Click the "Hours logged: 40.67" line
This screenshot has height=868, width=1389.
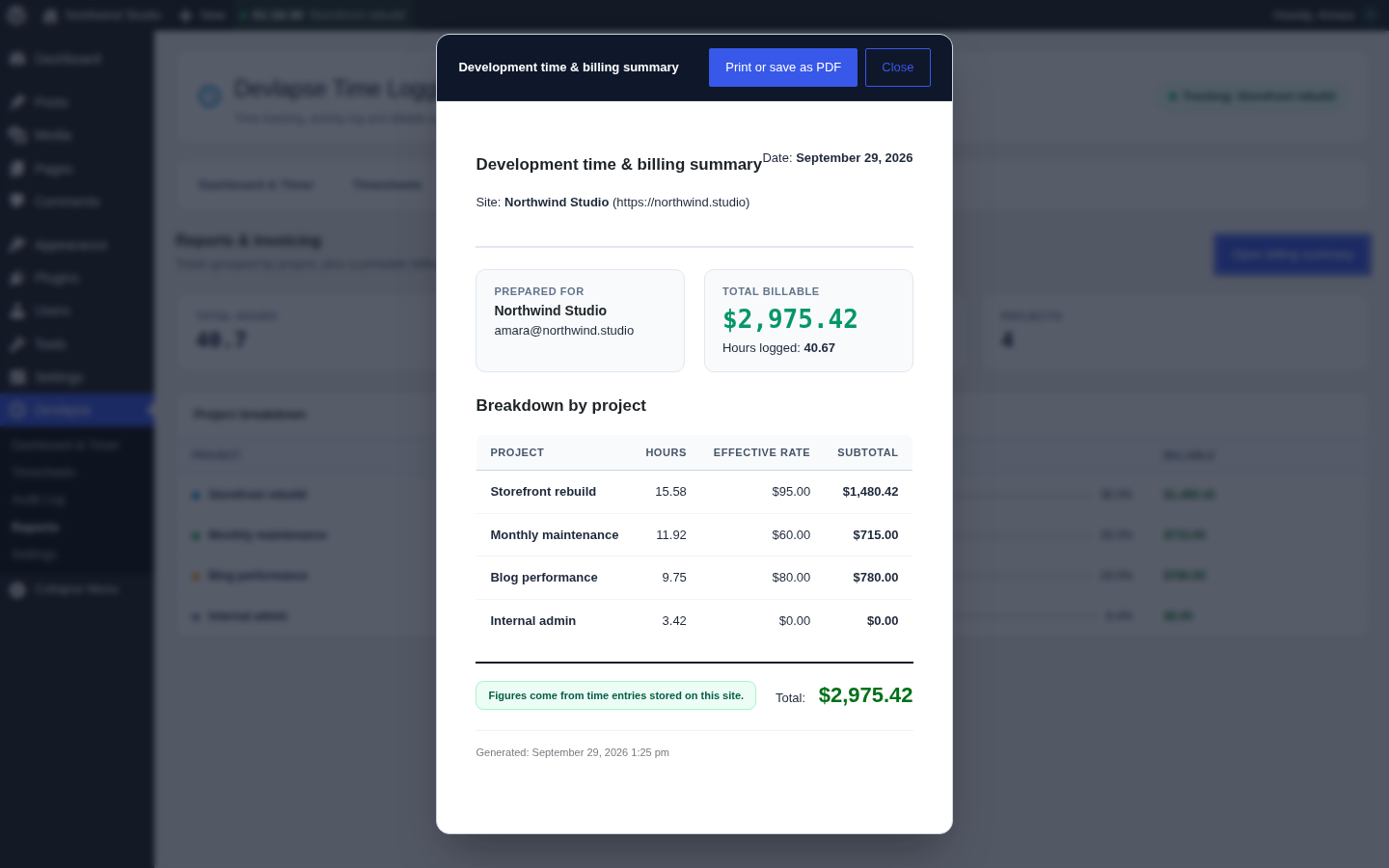coord(778,348)
